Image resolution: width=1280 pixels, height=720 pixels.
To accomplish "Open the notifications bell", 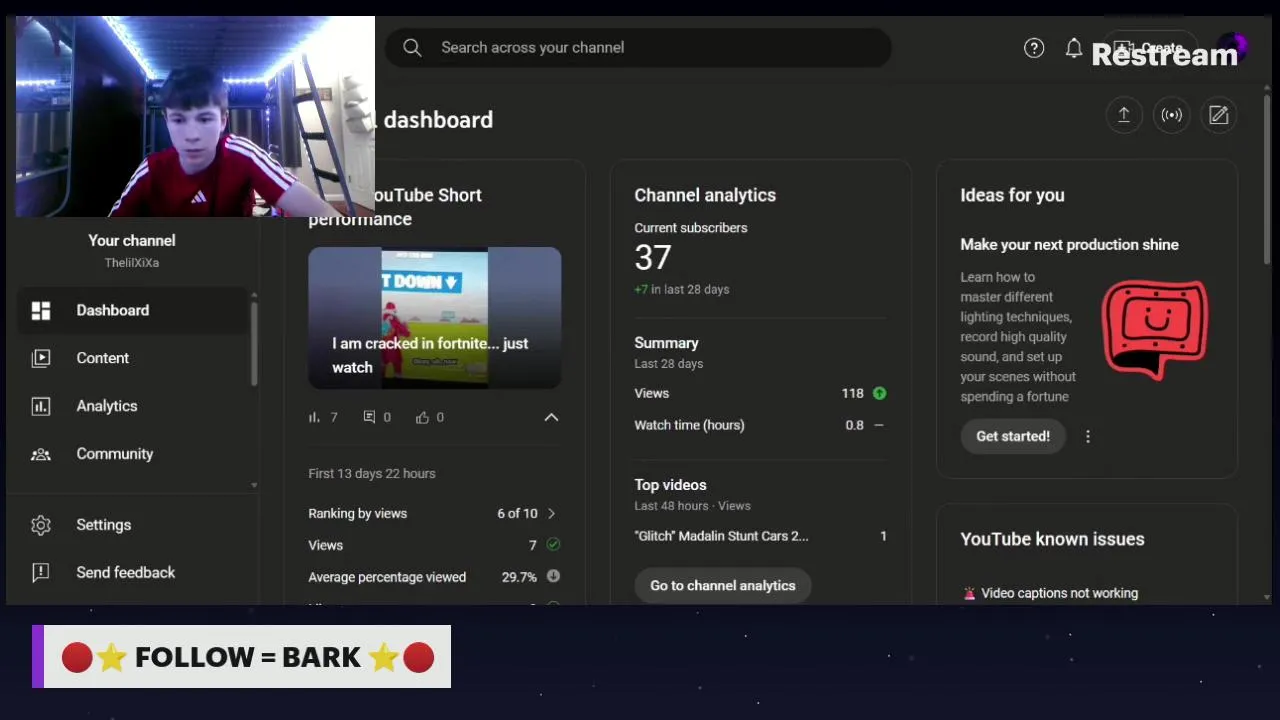I will click(1073, 48).
